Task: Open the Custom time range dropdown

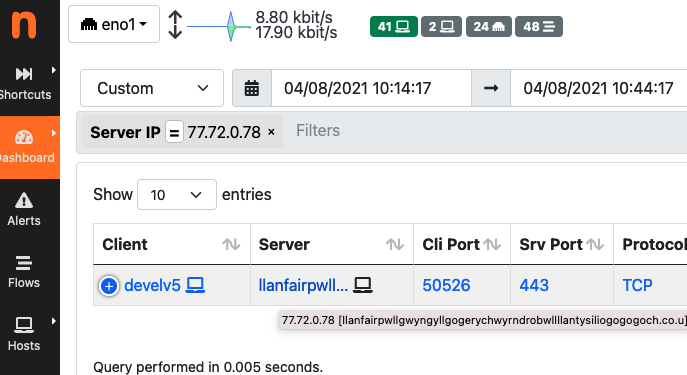Action: (152, 88)
